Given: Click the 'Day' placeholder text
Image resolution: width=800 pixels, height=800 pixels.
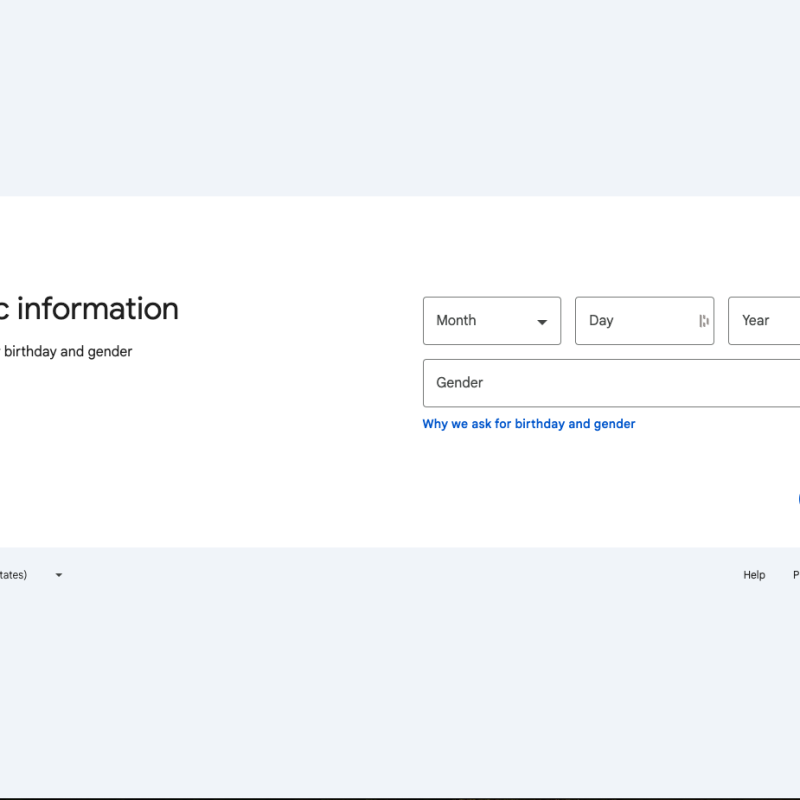Looking at the screenshot, I should (x=601, y=321).
